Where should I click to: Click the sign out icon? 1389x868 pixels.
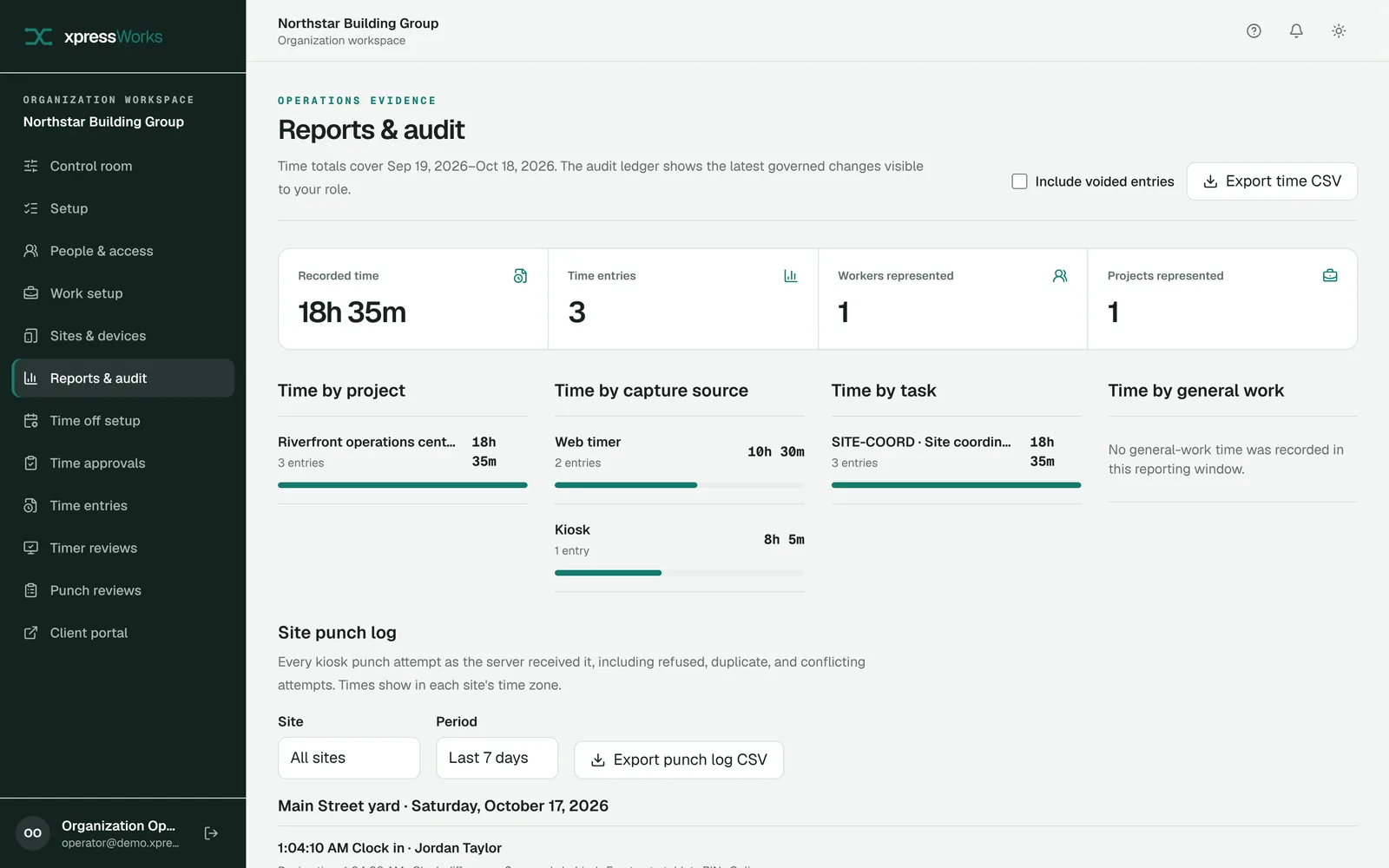pos(211,833)
